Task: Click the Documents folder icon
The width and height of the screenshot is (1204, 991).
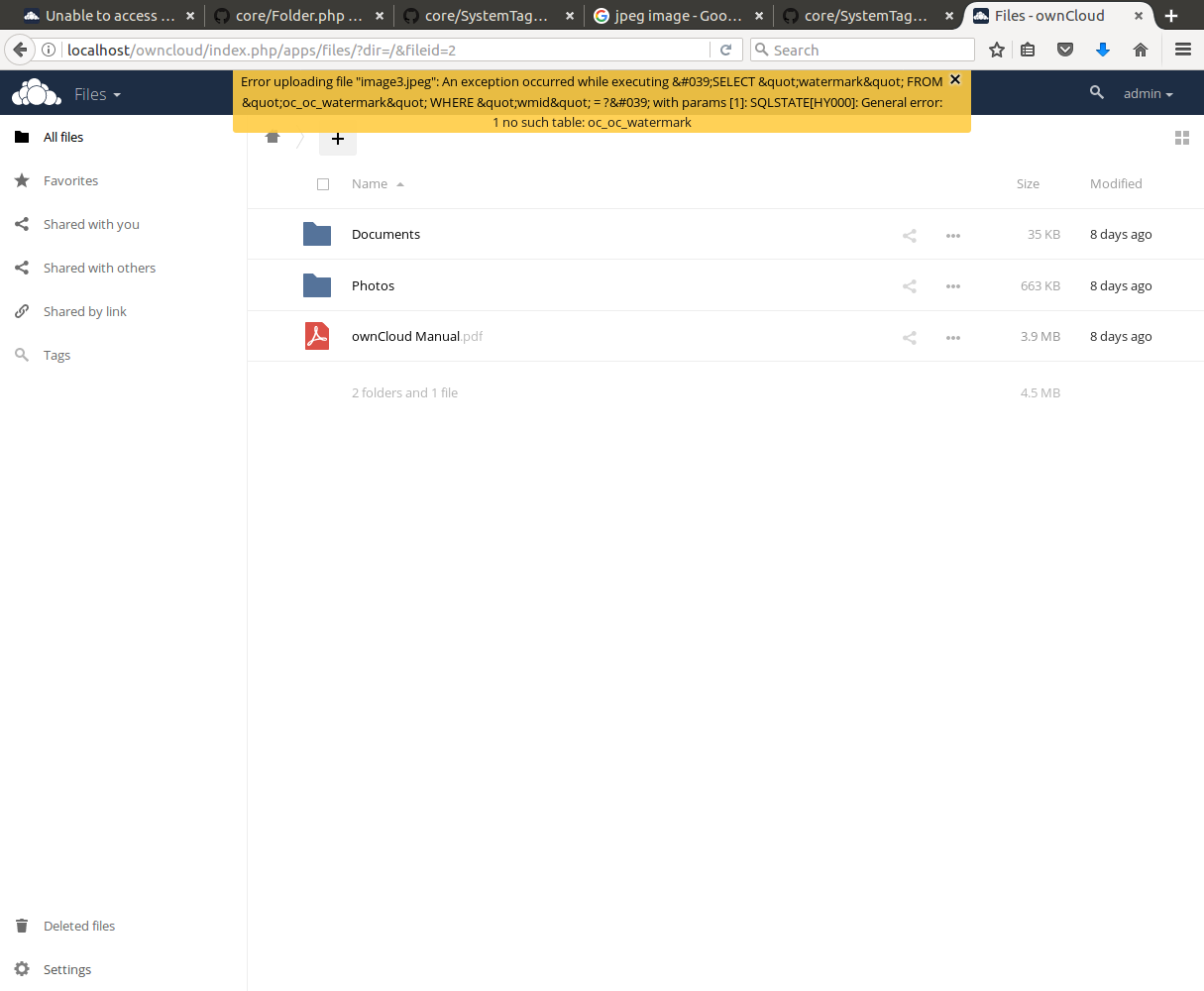Action: click(317, 234)
